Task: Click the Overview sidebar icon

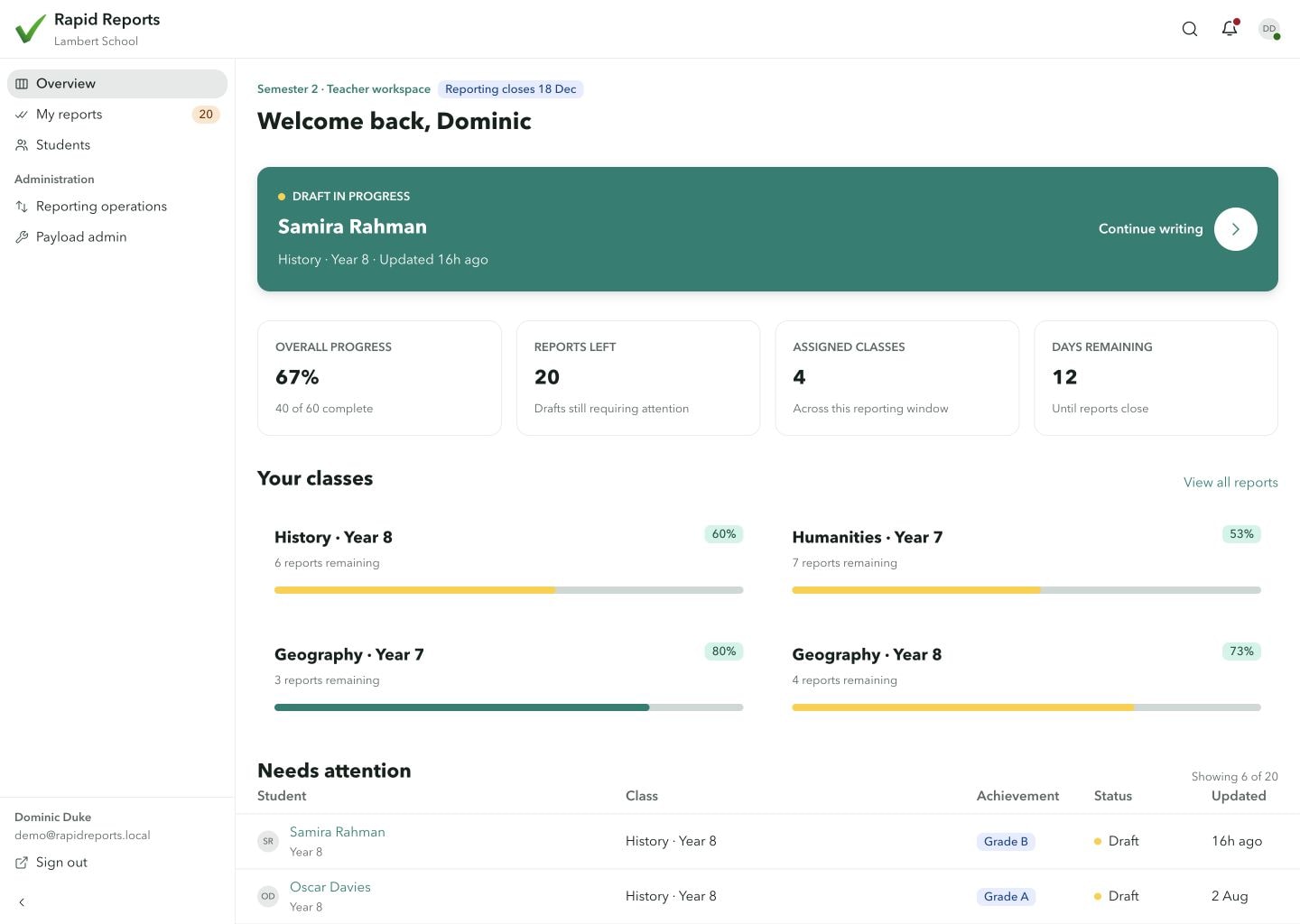Action: [22, 84]
